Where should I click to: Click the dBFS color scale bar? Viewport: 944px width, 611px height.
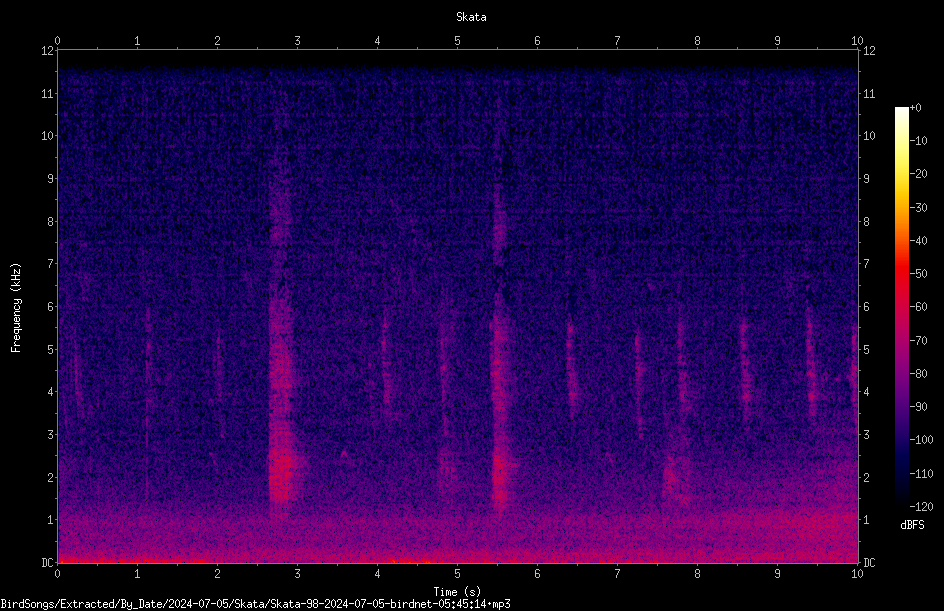[x=901, y=306]
